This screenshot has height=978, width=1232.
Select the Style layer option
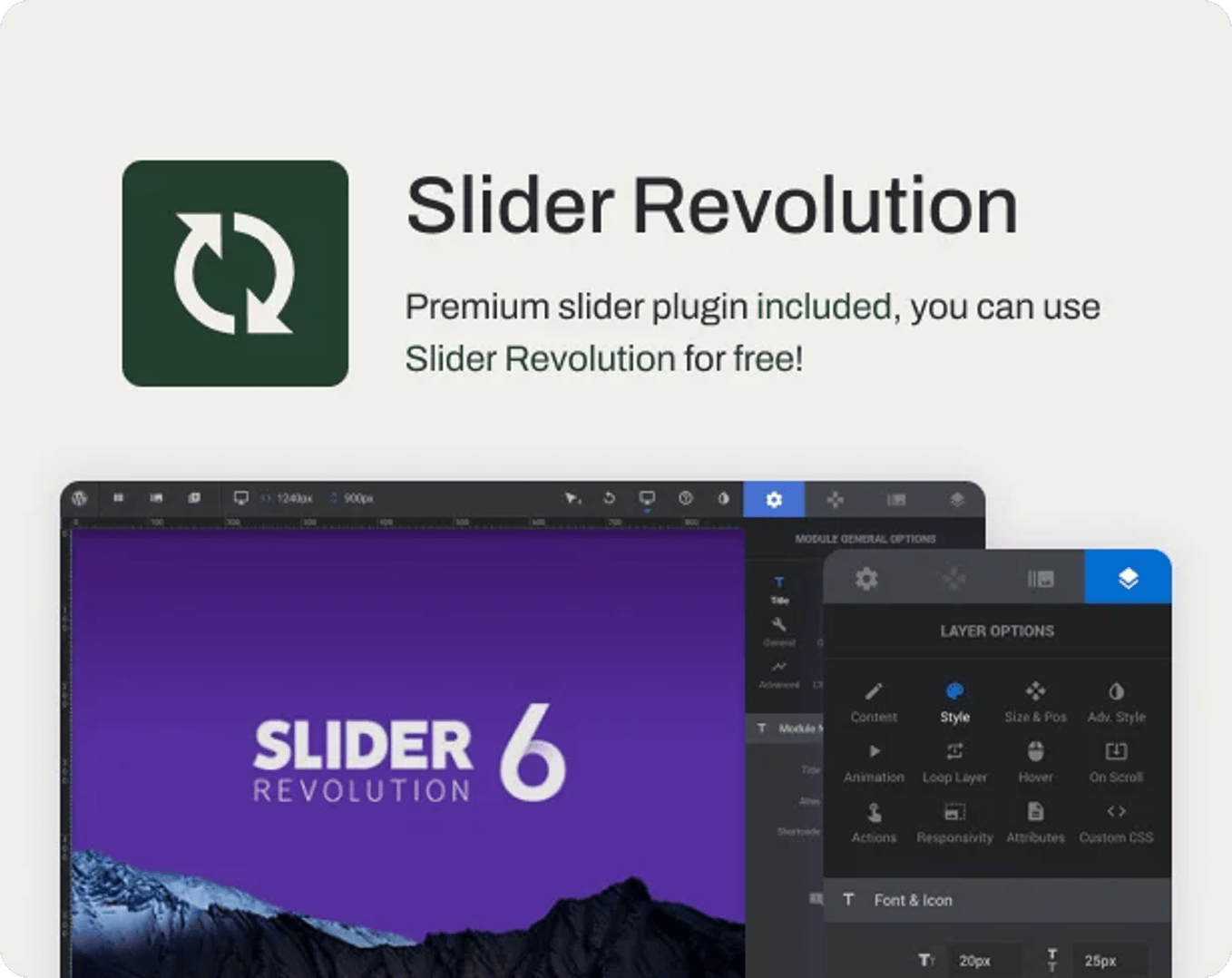[954, 702]
